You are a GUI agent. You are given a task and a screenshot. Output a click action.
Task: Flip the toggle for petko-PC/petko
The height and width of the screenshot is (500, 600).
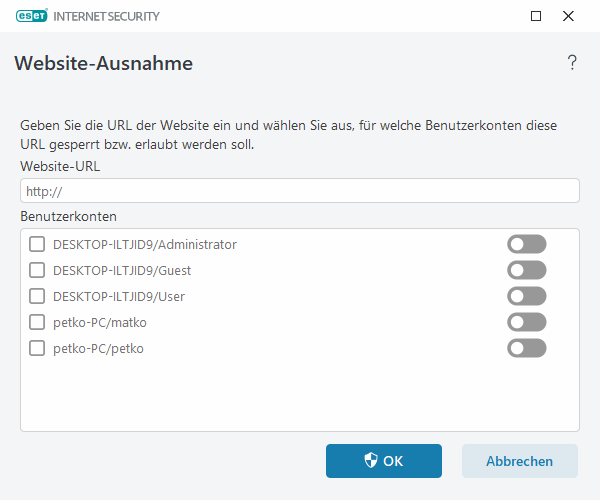(x=527, y=348)
